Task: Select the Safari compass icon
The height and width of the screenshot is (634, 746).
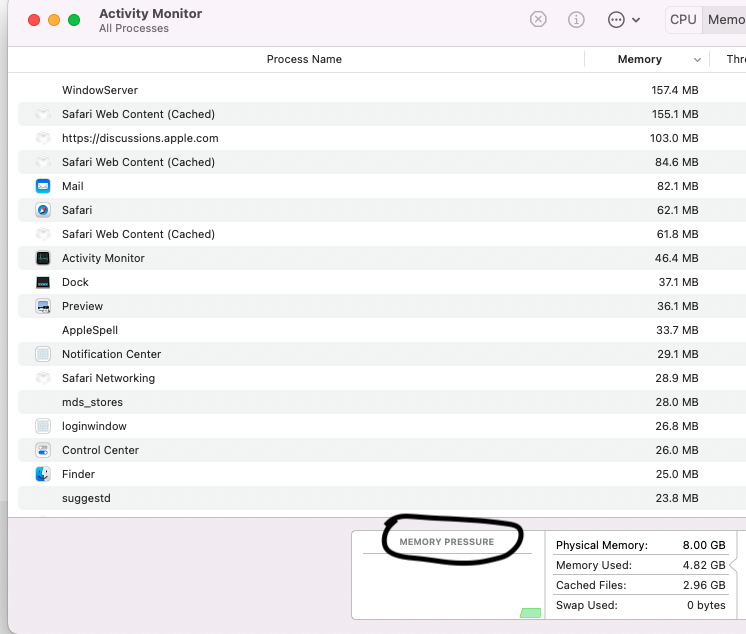Action: pyautogui.click(x=43, y=210)
